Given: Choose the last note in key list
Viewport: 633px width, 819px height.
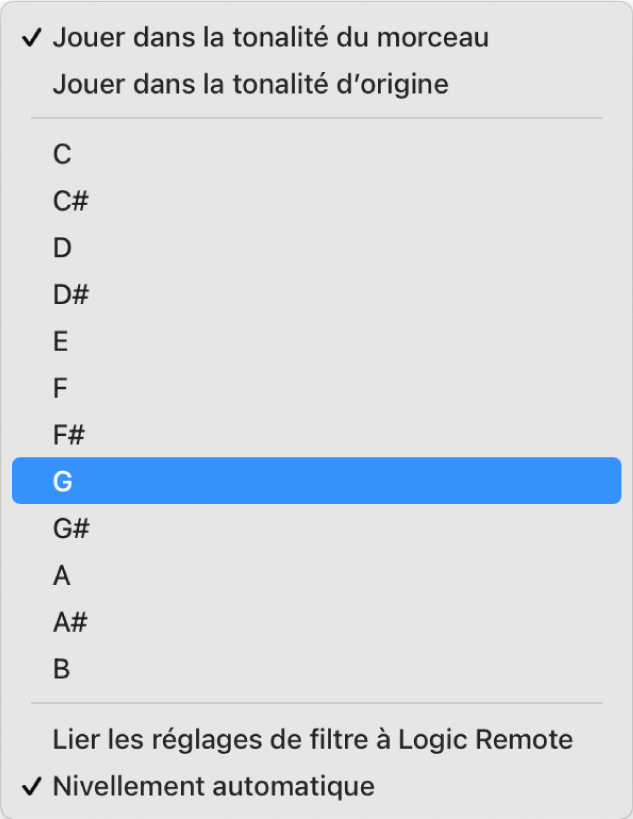Looking at the screenshot, I should tap(61, 669).
